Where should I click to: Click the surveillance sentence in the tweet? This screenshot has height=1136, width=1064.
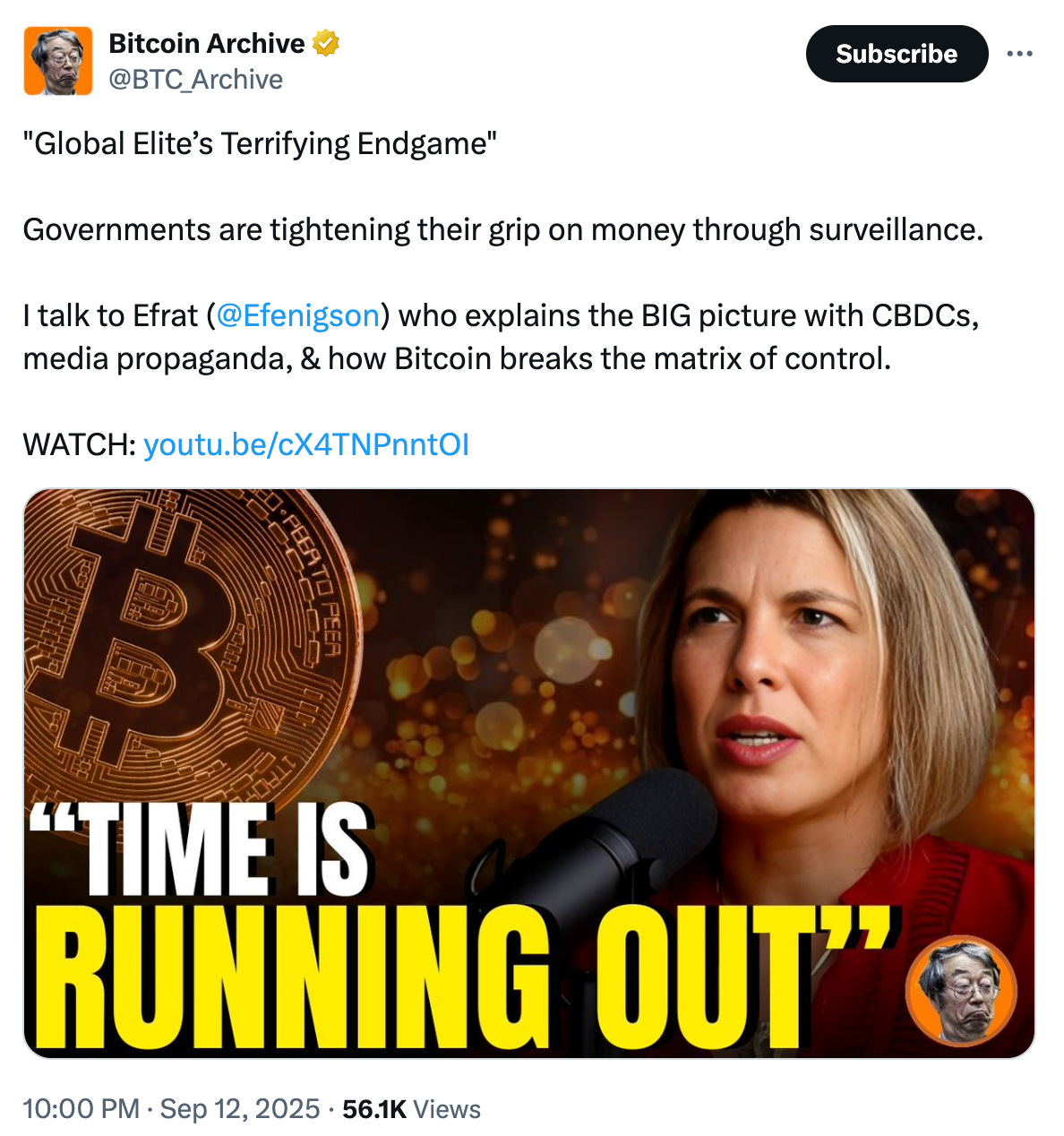(503, 230)
